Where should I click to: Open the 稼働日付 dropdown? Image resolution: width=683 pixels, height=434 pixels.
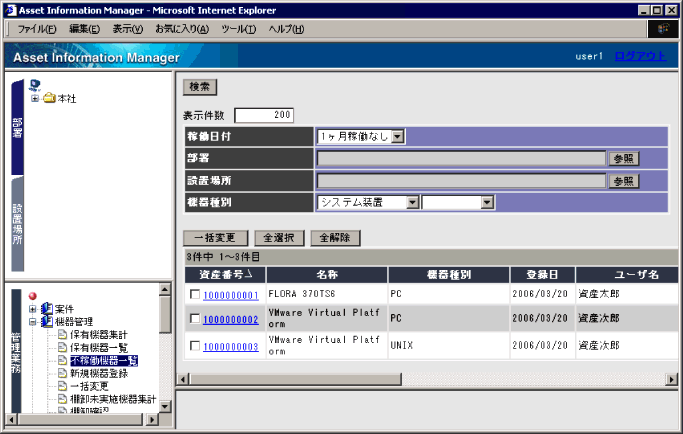[x=397, y=136]
